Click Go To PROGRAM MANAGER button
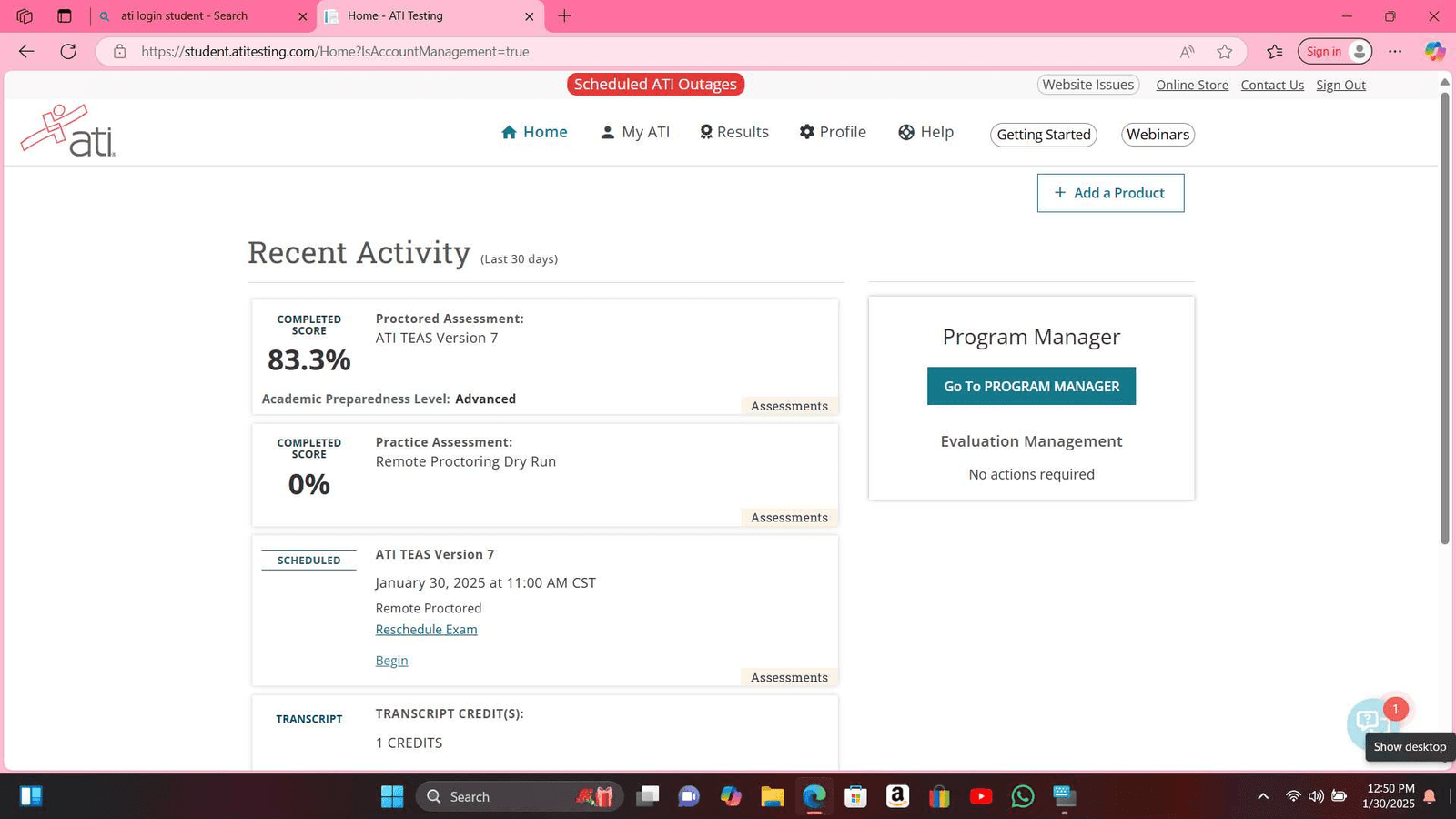Screen dimensions: 1456x819 (x=1031, y=386)
